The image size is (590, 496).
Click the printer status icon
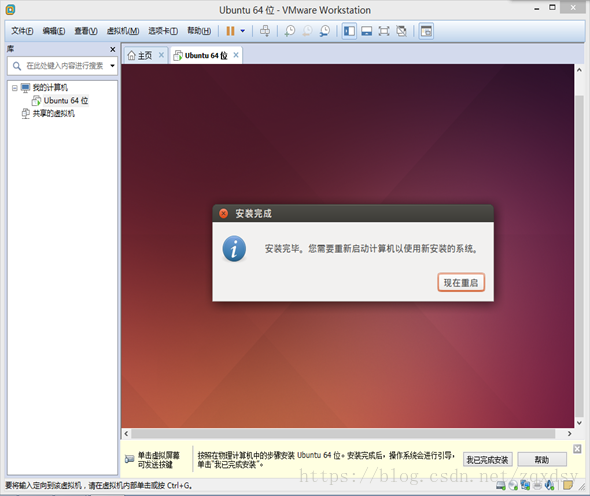[537, 486]
